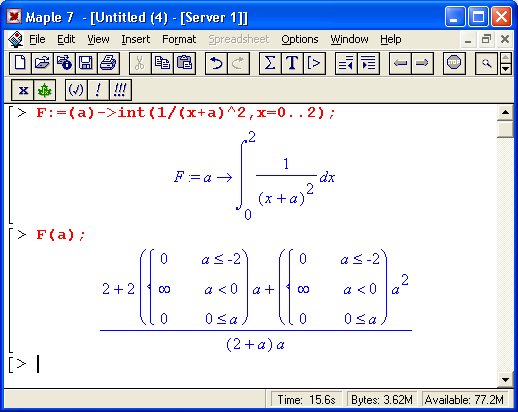
Task: Click the Open URL icon
Action: pos(64,63)
